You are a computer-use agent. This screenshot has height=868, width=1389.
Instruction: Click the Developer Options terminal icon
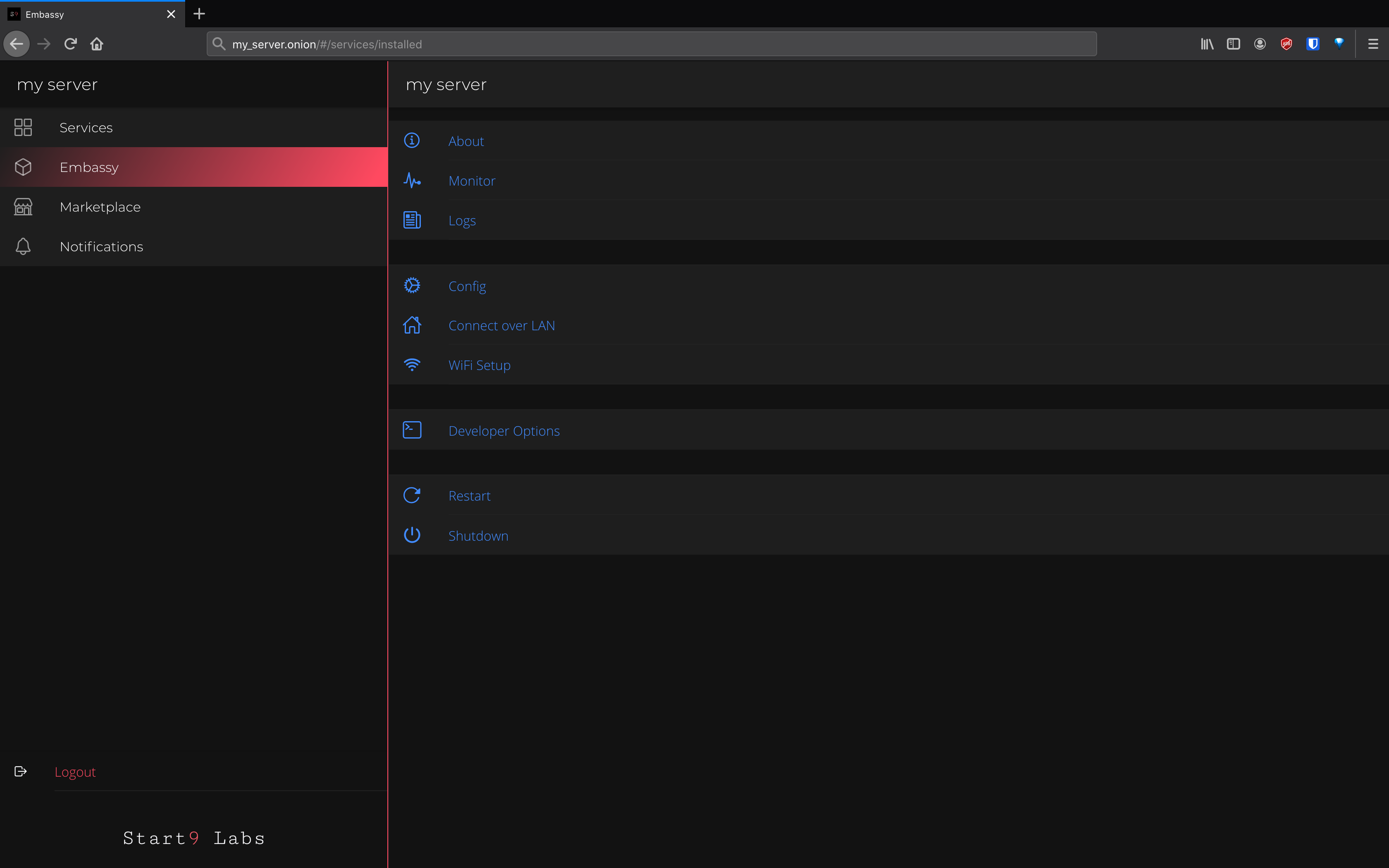pos(412,430)
